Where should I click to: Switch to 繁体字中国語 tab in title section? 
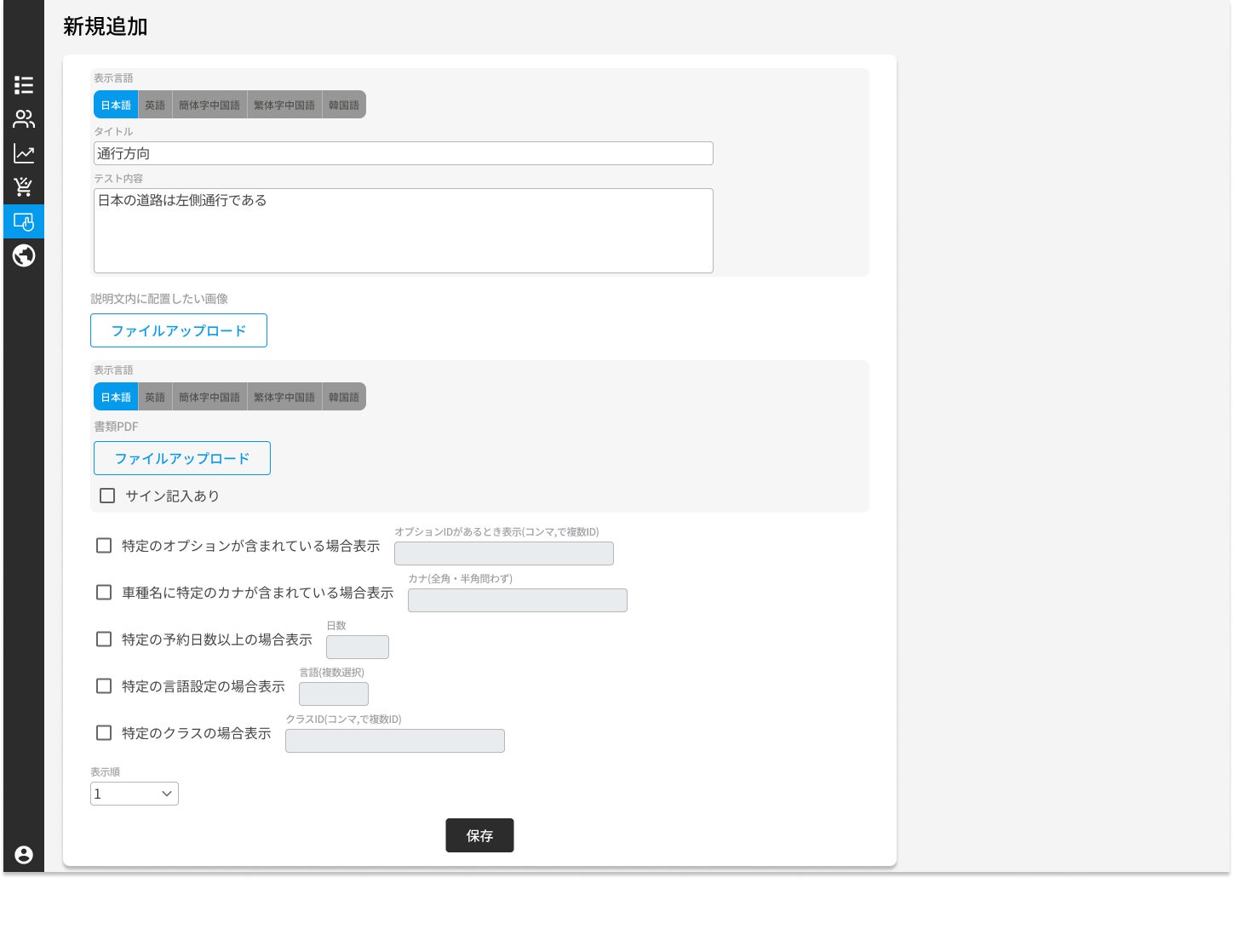pos(284,105)
